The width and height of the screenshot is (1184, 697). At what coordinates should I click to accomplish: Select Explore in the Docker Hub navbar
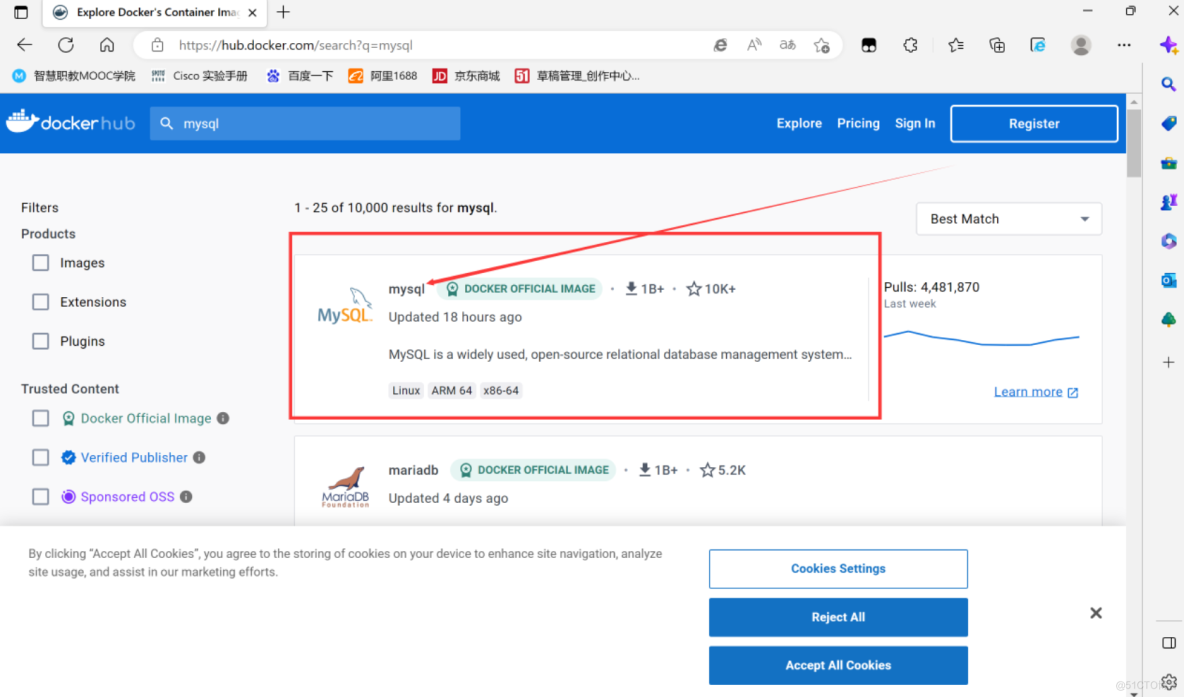[798, 123]
